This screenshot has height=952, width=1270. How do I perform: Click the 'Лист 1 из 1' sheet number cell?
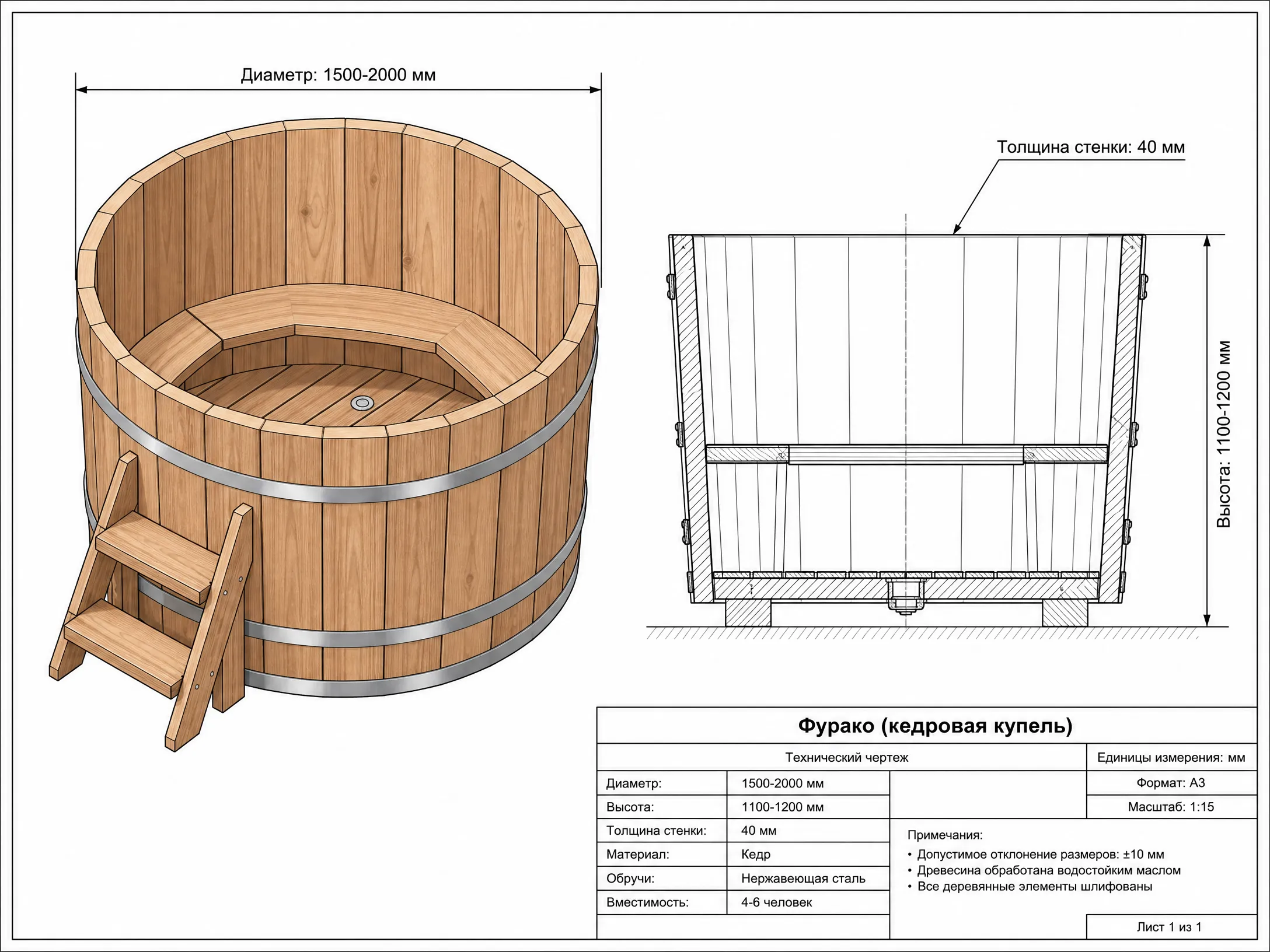1171,927
